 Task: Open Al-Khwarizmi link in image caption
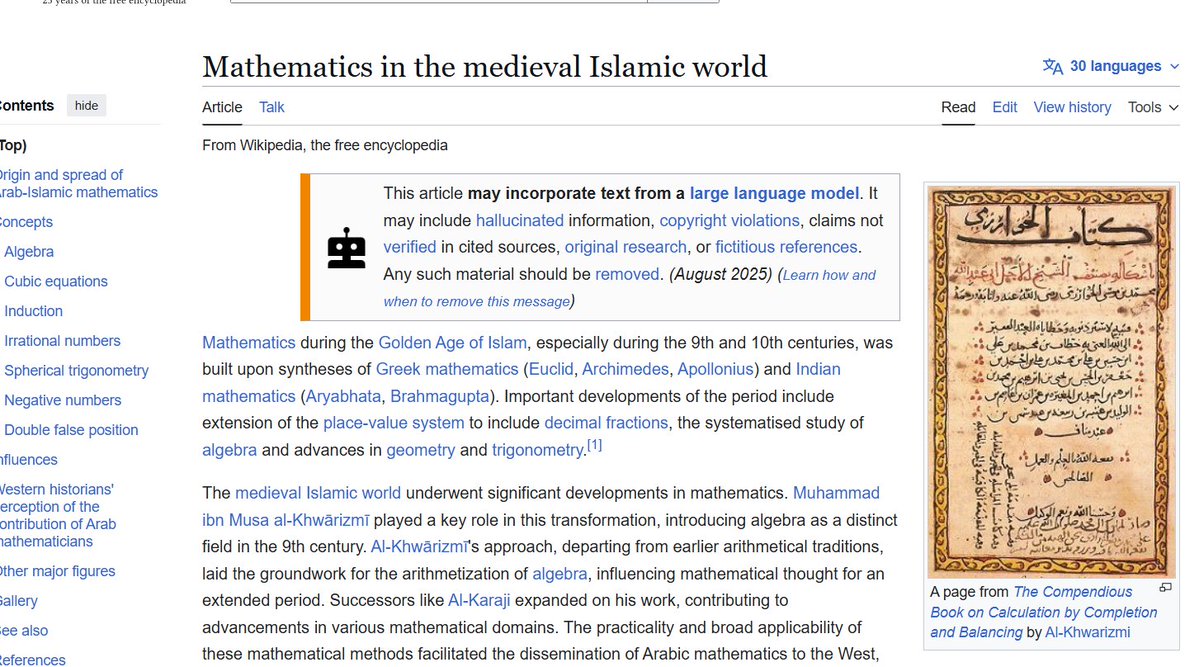click(x=1087, y=633)
